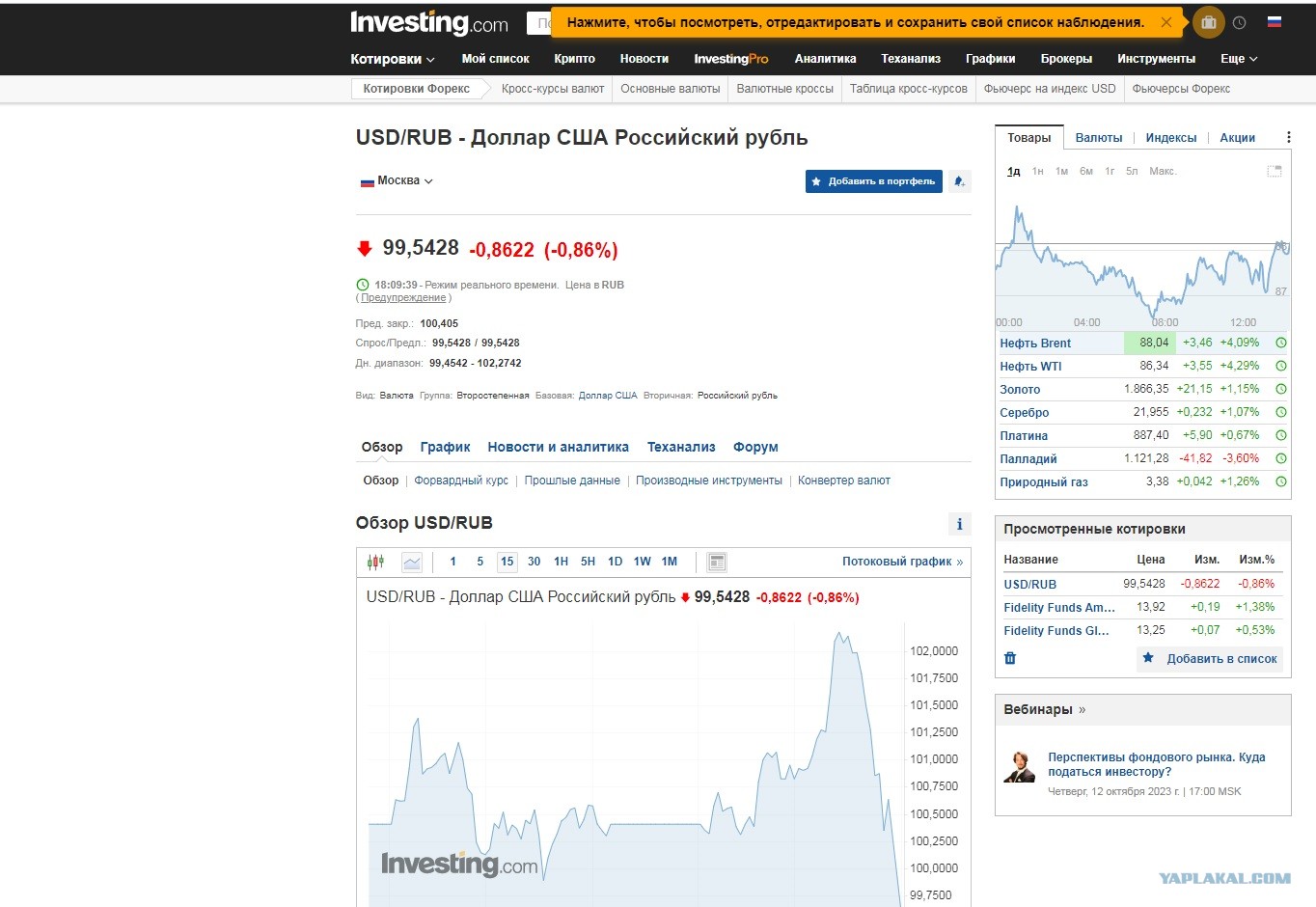Select the 1D chart interval
The height and width of the screenshot is (907, 1316).
[616, 562]
